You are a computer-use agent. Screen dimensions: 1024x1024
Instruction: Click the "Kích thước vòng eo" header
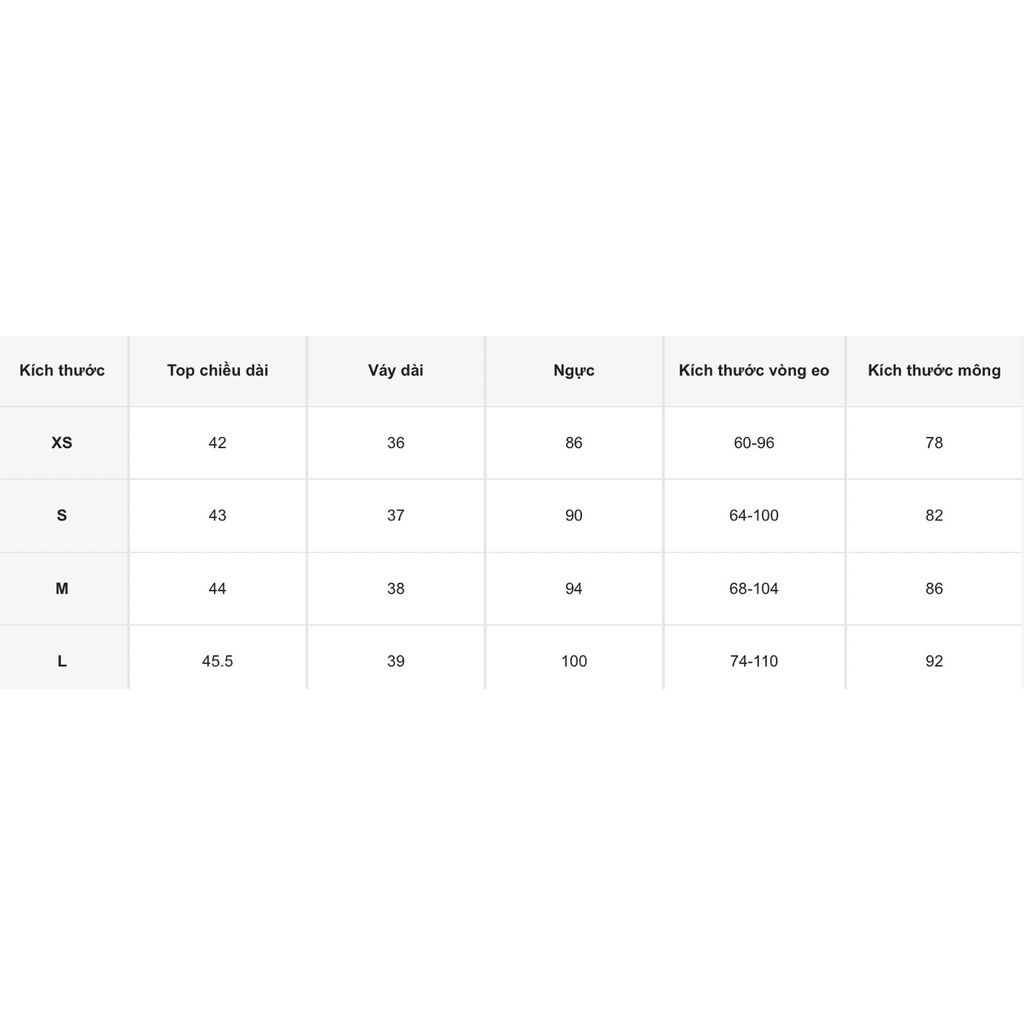tap(754, 371)
